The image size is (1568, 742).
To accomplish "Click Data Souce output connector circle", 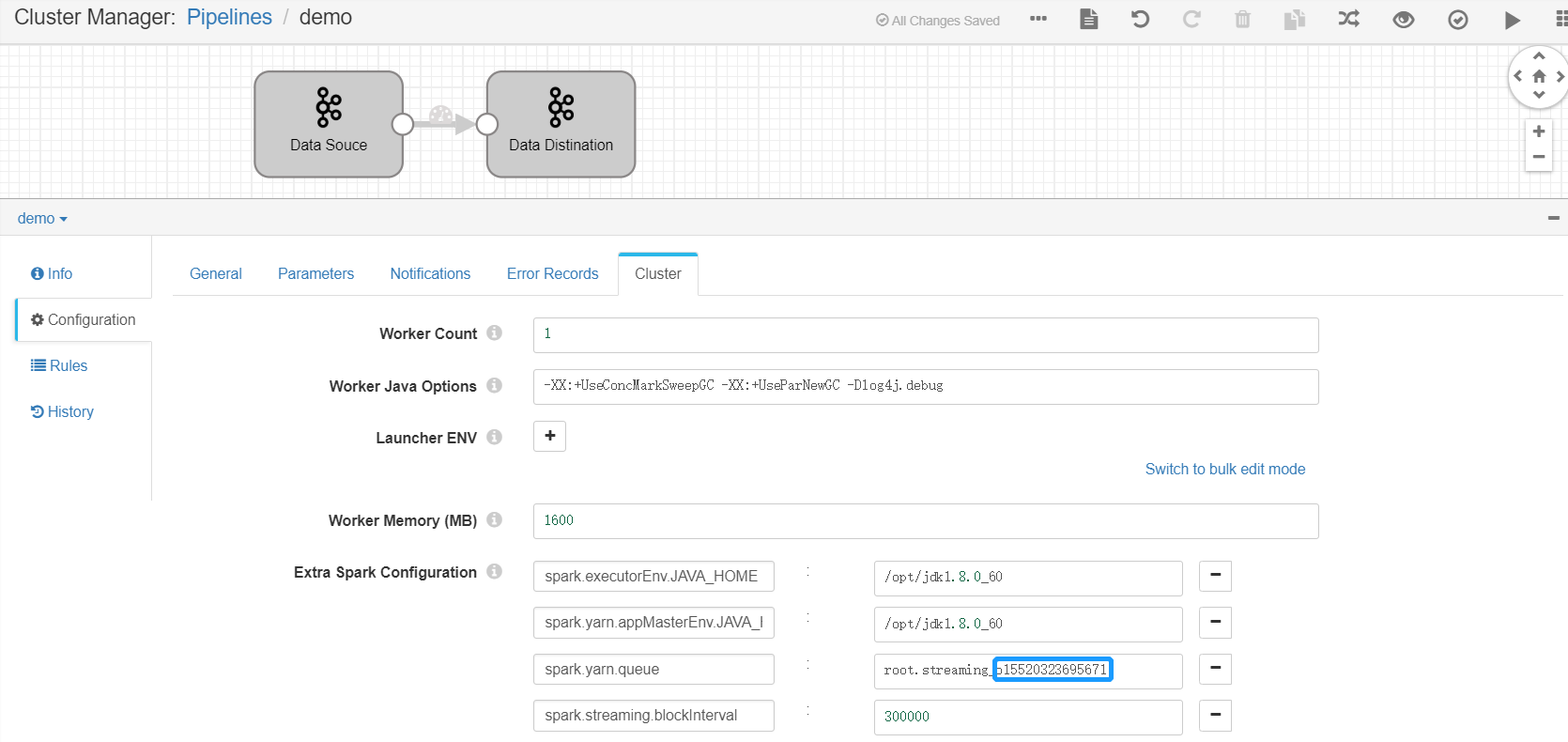I will point(403,124).
